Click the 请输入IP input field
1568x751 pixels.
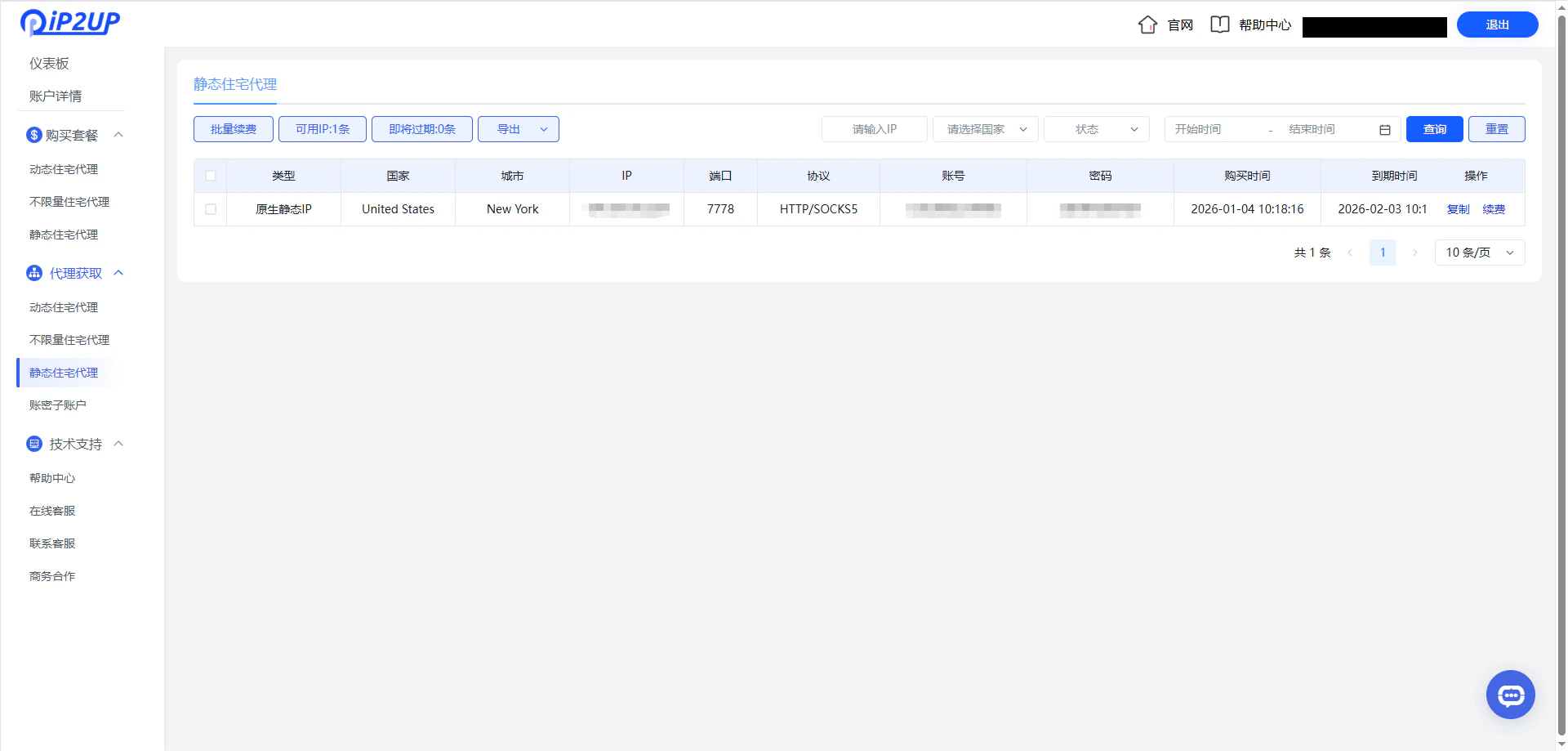874,128
